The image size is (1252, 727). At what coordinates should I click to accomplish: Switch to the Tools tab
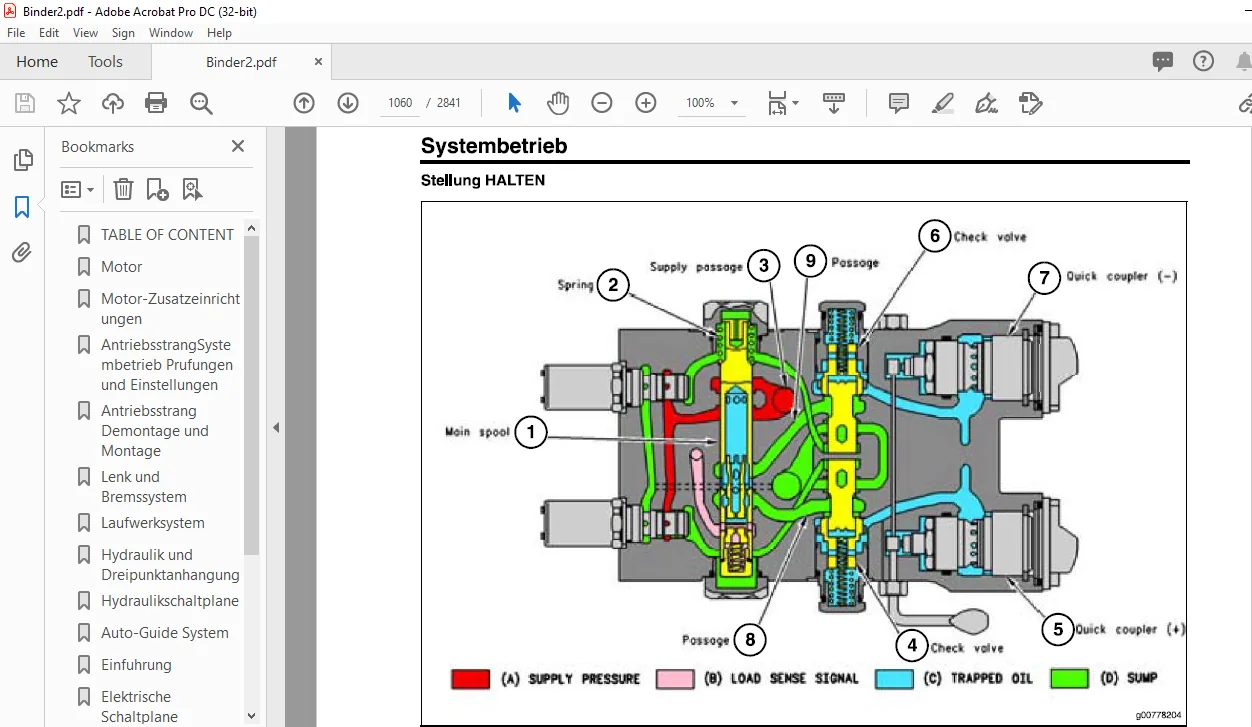click(x=105, y=61)
